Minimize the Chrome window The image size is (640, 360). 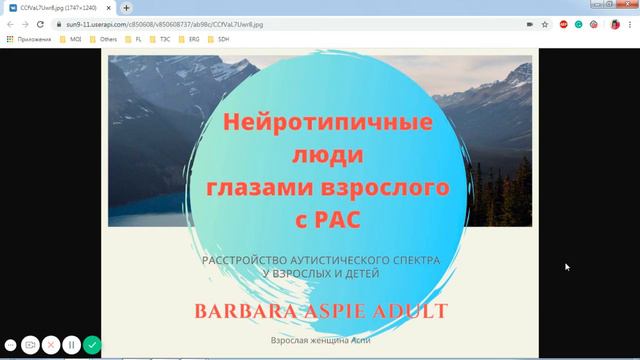(597, 4)
